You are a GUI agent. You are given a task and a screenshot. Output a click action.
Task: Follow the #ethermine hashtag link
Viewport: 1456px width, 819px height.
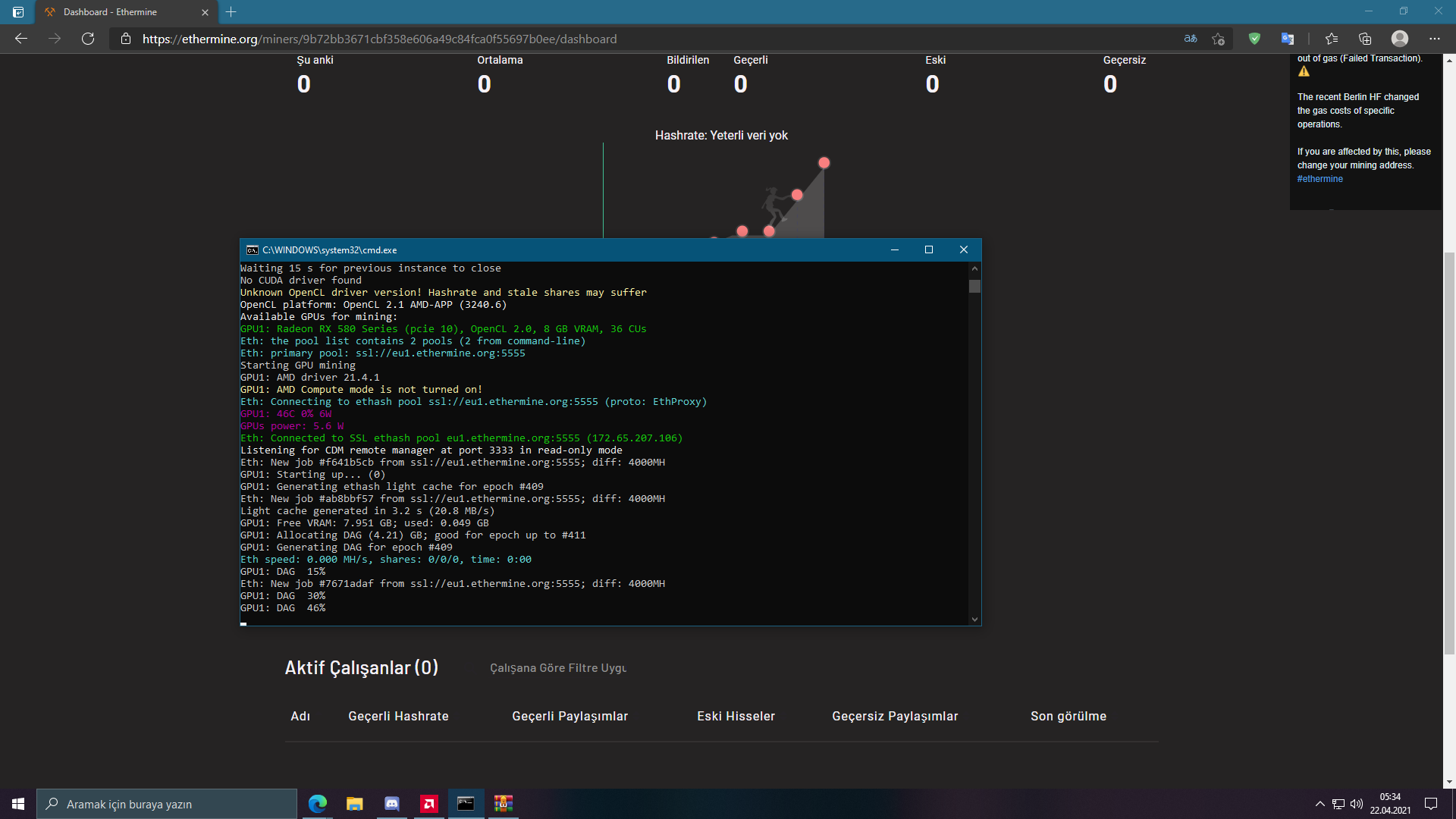(1319, 179)
